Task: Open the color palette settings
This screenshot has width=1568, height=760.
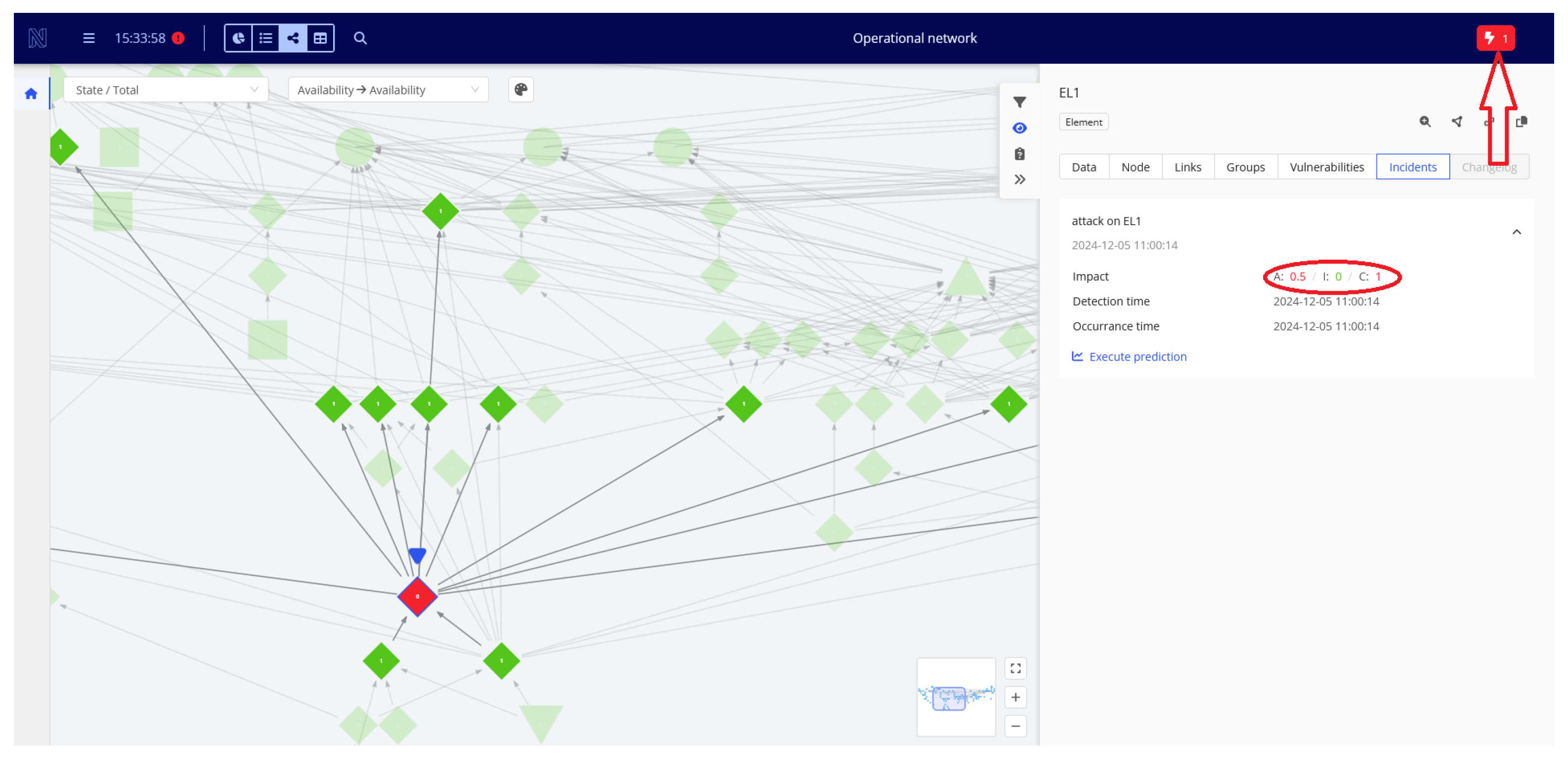Action: point(520,90)
